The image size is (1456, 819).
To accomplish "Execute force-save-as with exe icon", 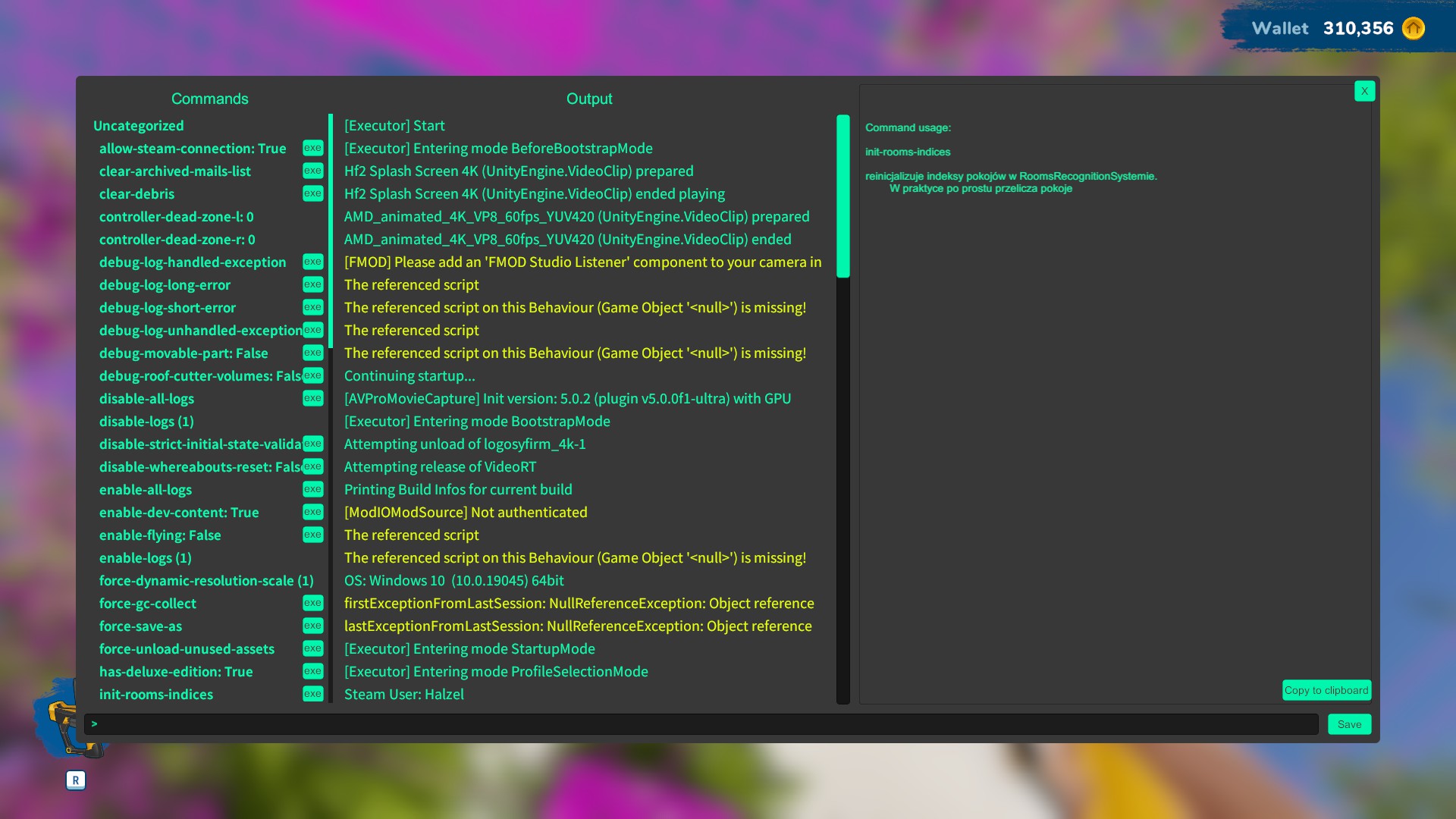I will point(312,626).
